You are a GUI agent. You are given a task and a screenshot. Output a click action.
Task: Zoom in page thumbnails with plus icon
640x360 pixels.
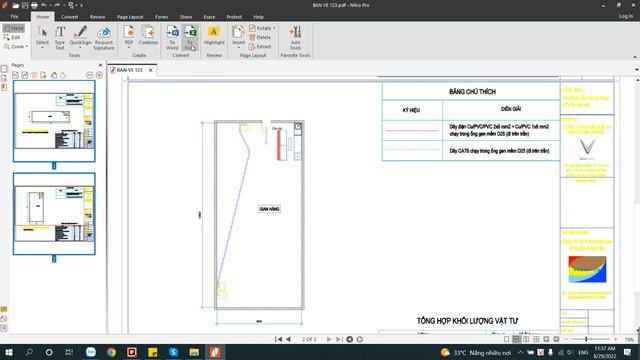(x=99, y=75)
